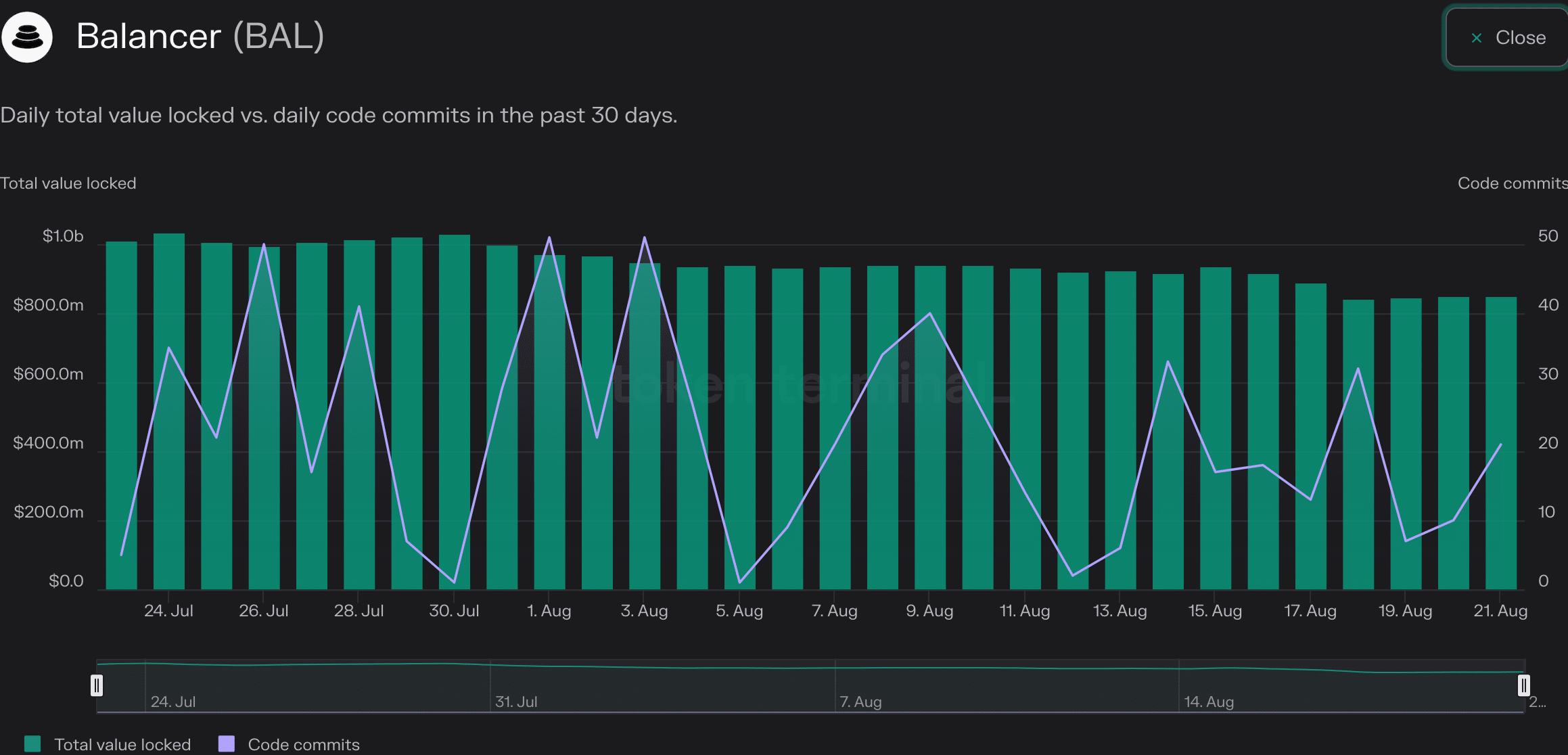Click the 14. Aug navigator label
The height and width of the screenshot is (755, 1568).
point(1209,702)
